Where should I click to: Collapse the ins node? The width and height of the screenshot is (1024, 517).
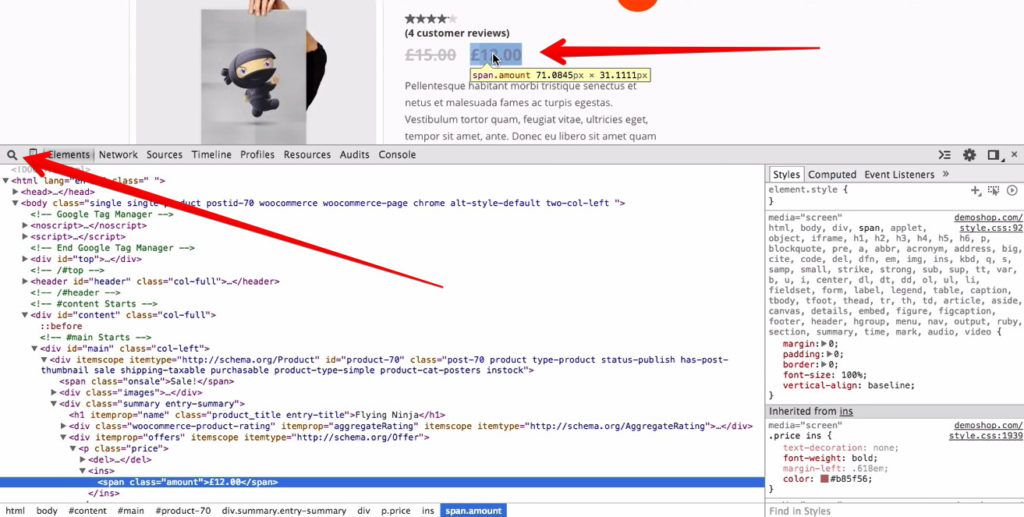(x=82, y=471)
